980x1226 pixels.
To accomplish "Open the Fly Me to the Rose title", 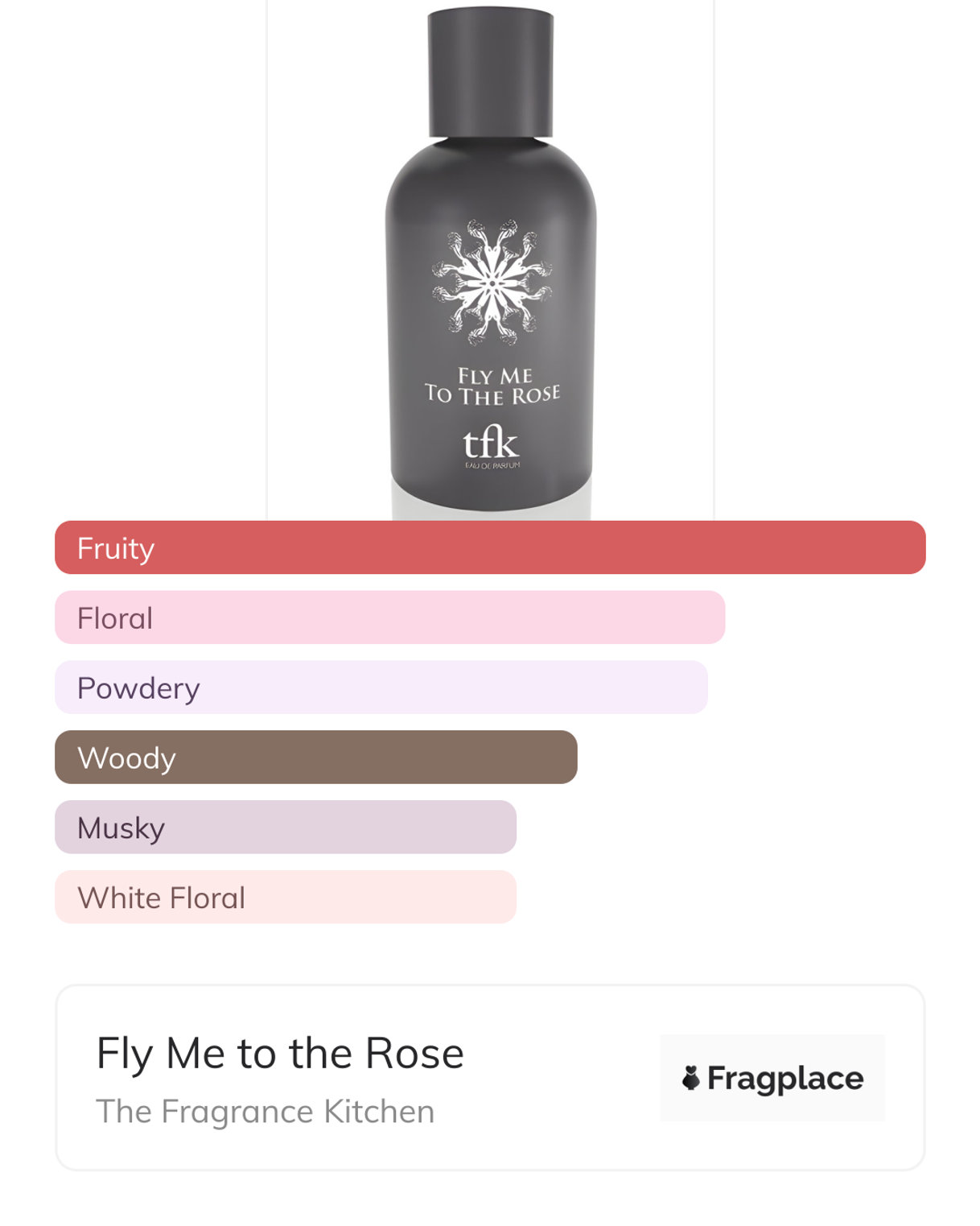I will click(280, 1053).
